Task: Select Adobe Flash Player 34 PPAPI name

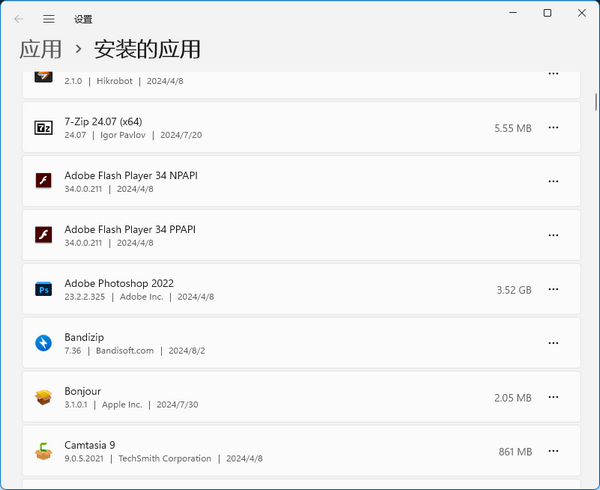Action: 130,230
